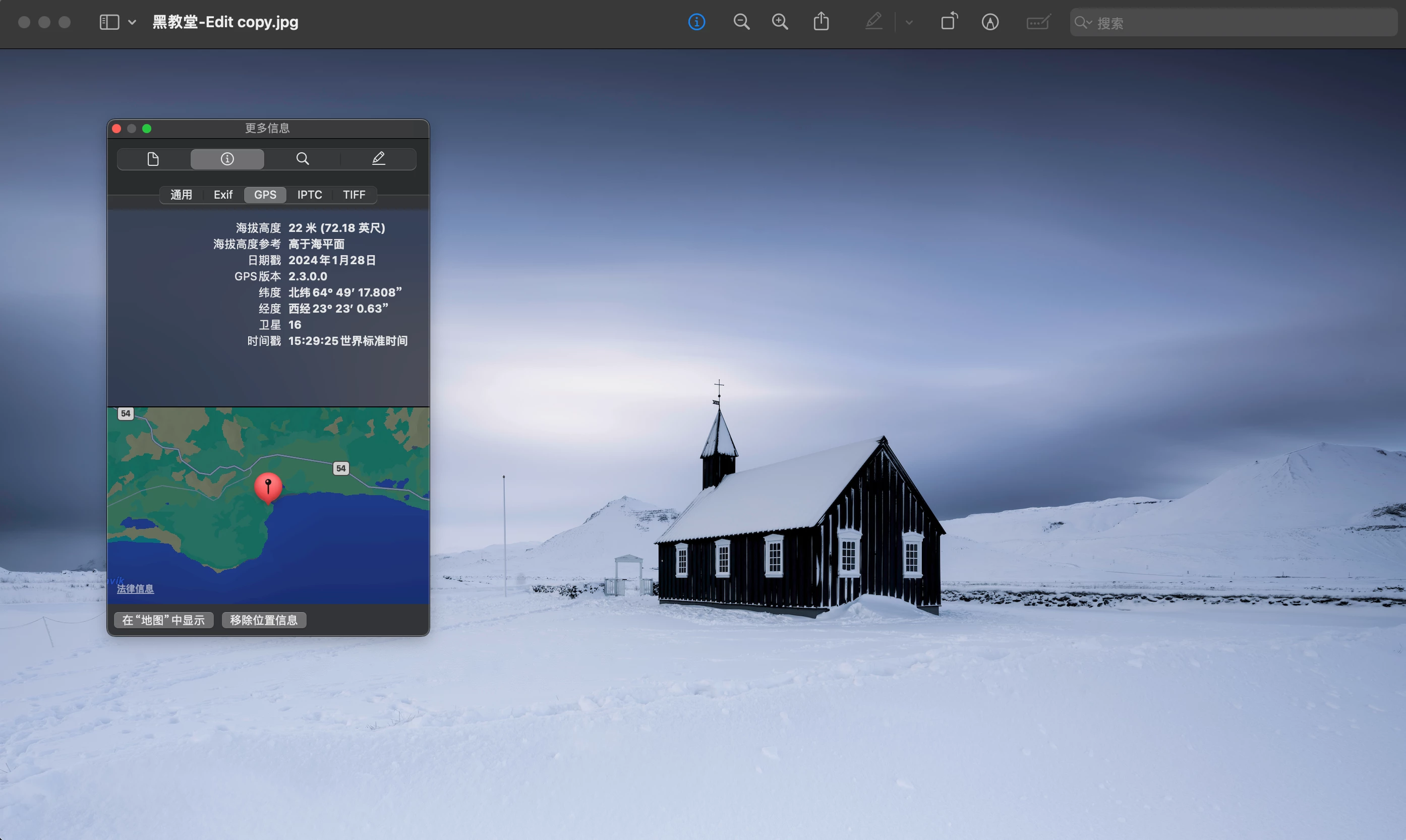
Task: Switch to the TIFF tab
Action: point(354,195)
